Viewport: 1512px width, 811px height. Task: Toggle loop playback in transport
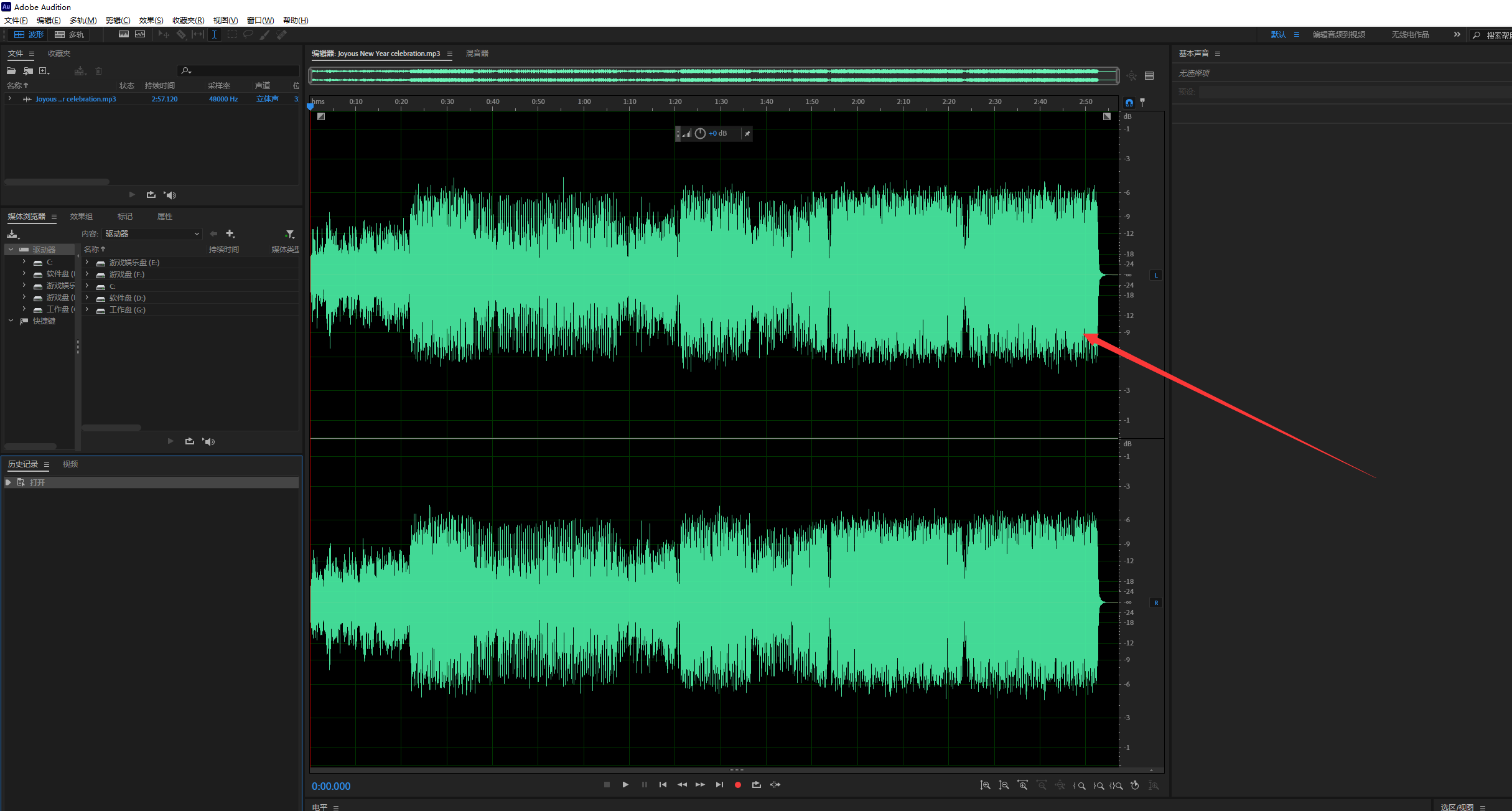pos(757,785)
